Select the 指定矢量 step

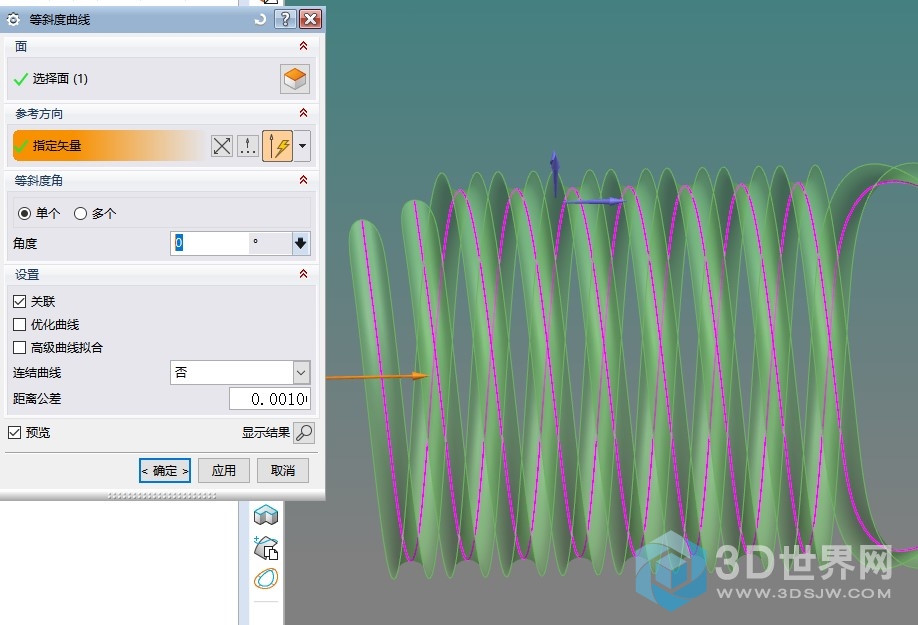[108, 146]
